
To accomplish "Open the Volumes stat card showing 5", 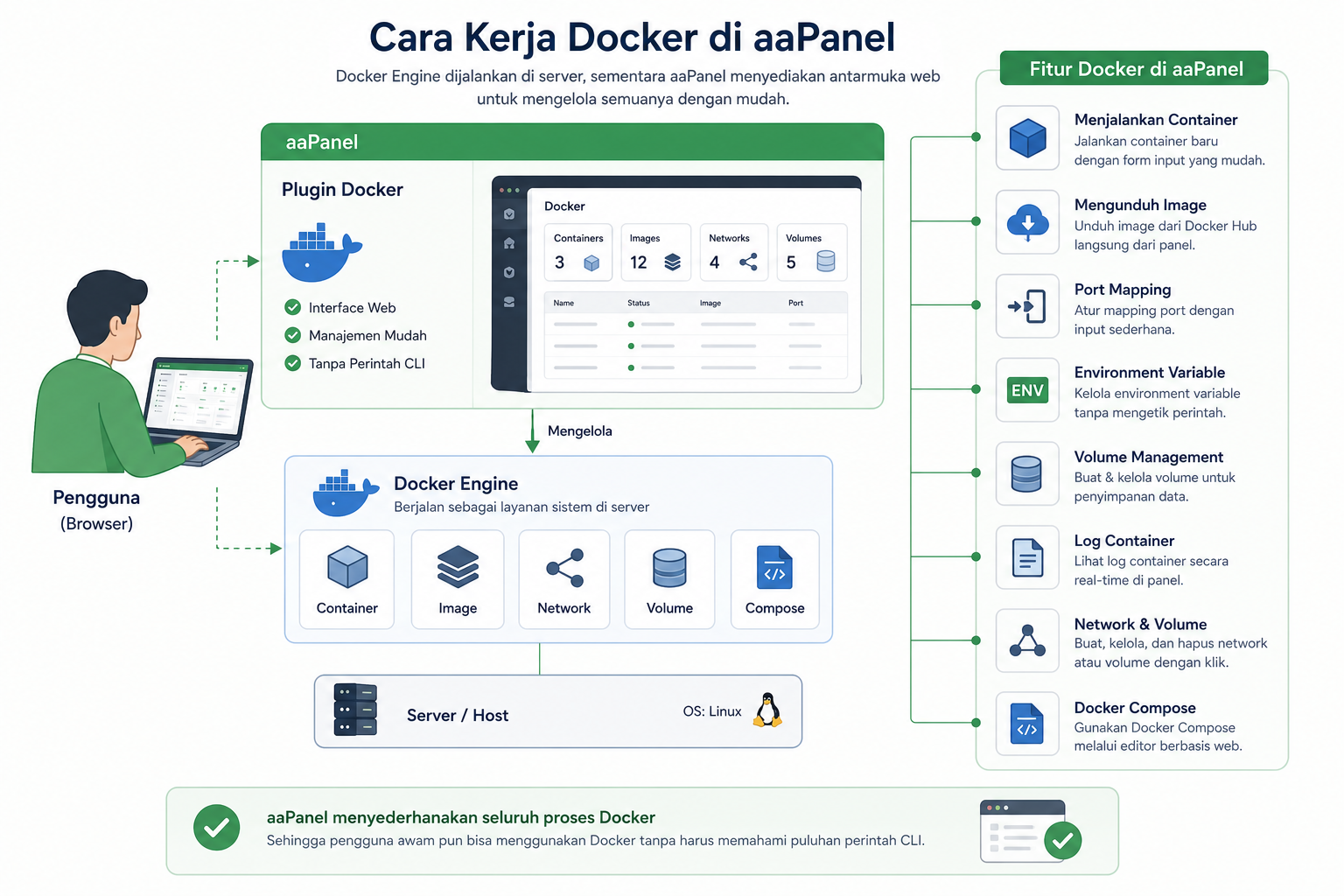I will tap(812, 252).
